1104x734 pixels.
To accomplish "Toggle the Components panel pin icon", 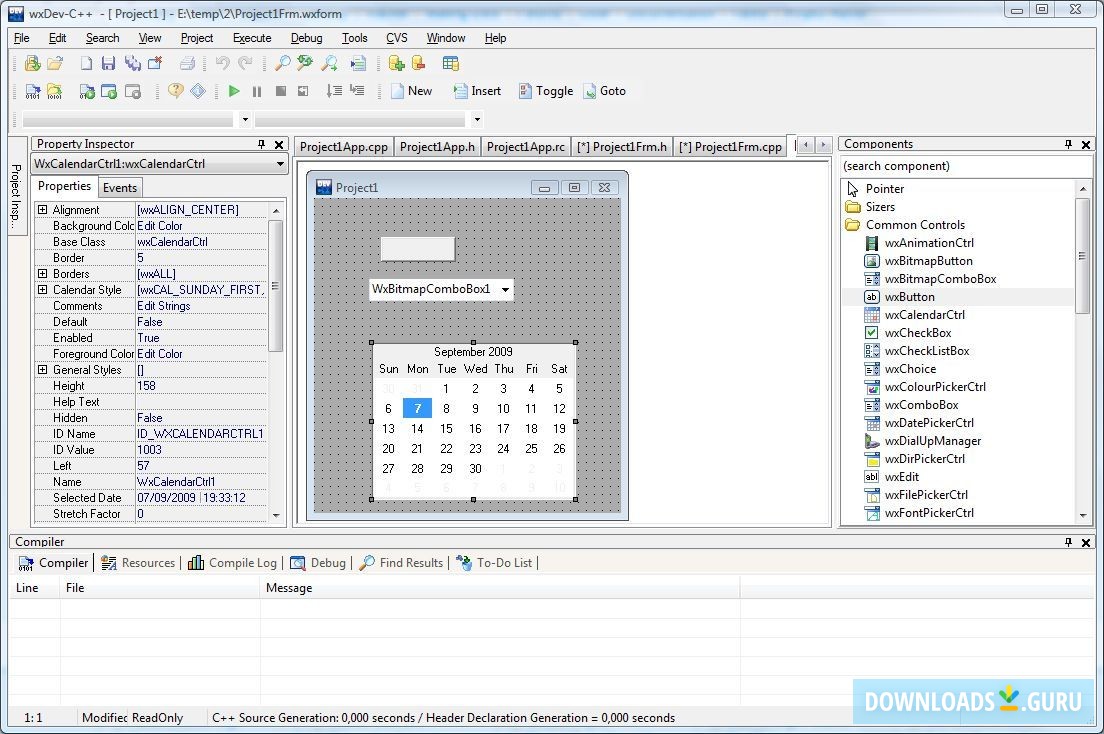I will coord(1068,144).
